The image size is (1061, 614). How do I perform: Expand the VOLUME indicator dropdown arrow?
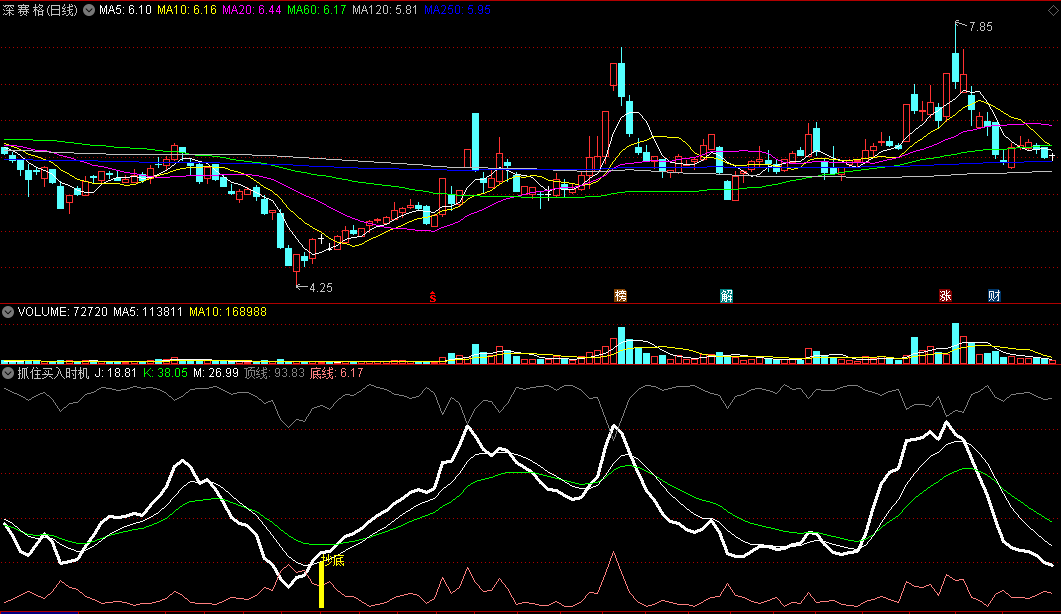coord(8,312)
